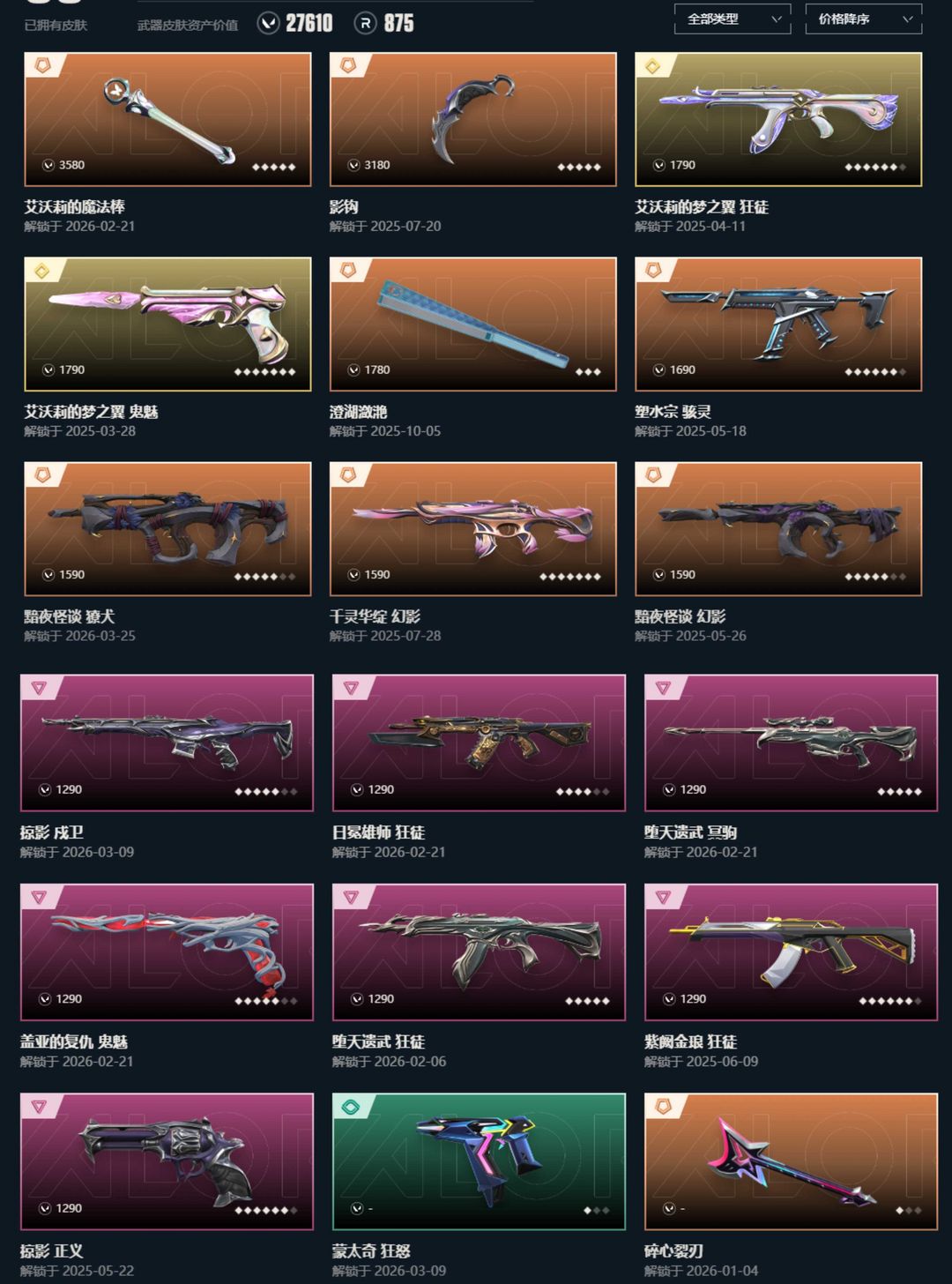Select the 碎心裂刃 melee skin thumbnail

[791, 1161]
